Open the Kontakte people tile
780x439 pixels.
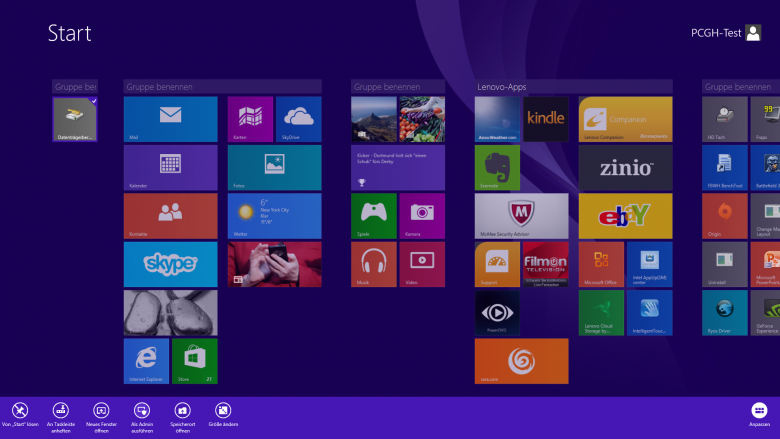point(171,216)
